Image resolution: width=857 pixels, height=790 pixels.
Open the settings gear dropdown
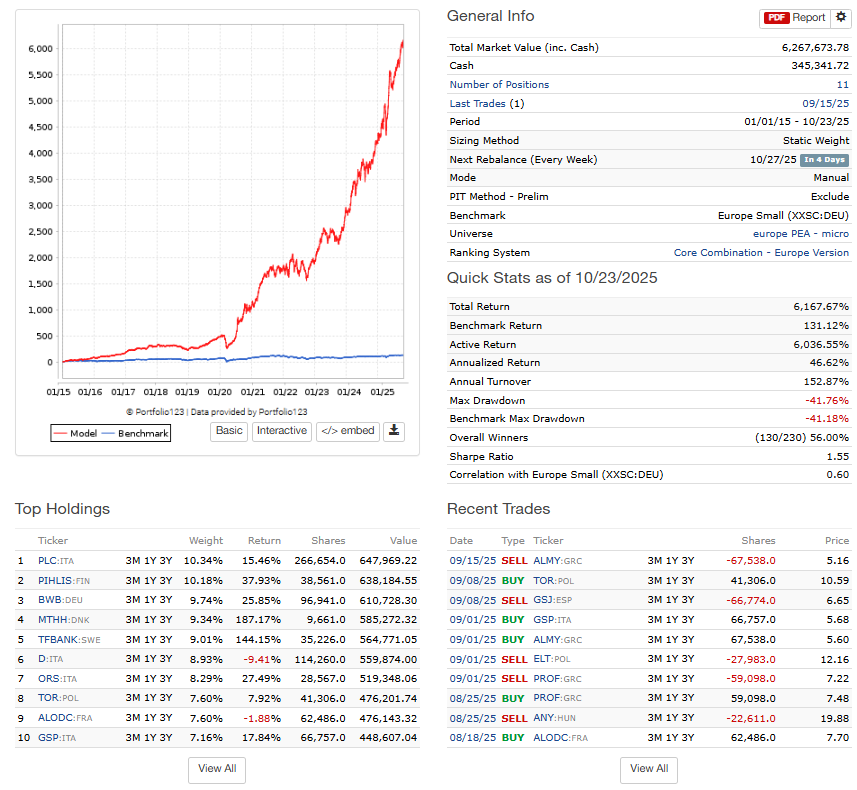[841, 17]
